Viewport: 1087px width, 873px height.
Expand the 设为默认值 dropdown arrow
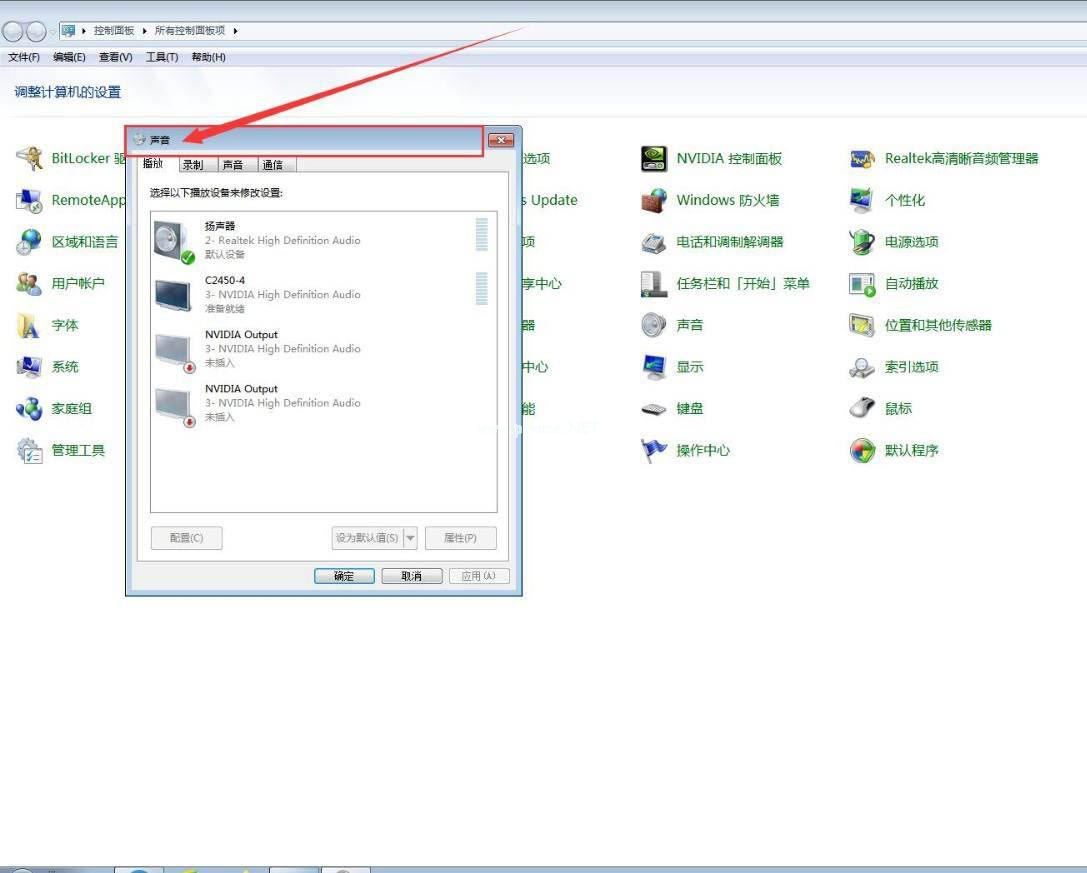click(x=410, y=538)
